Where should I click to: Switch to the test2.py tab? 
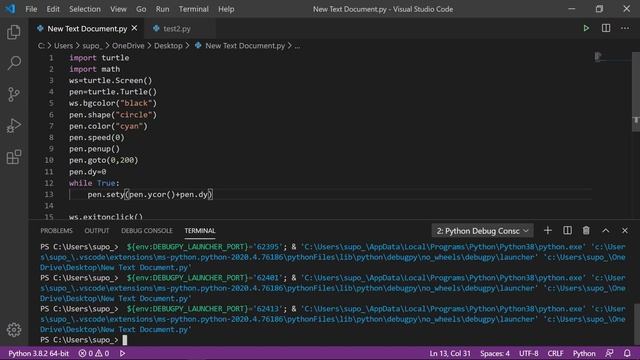click(177, 29)
